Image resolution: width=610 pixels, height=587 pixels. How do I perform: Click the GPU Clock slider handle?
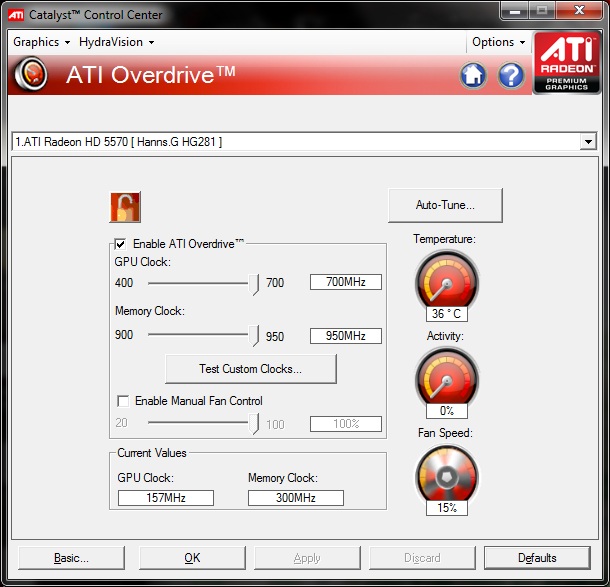[x=254, y=284]
